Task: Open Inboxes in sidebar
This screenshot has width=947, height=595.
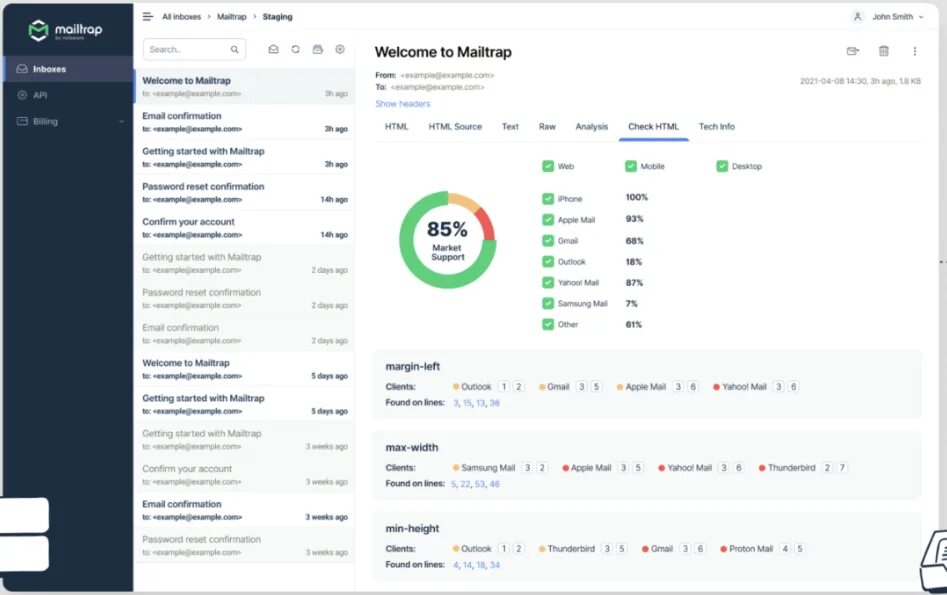Action: (68, 69)
